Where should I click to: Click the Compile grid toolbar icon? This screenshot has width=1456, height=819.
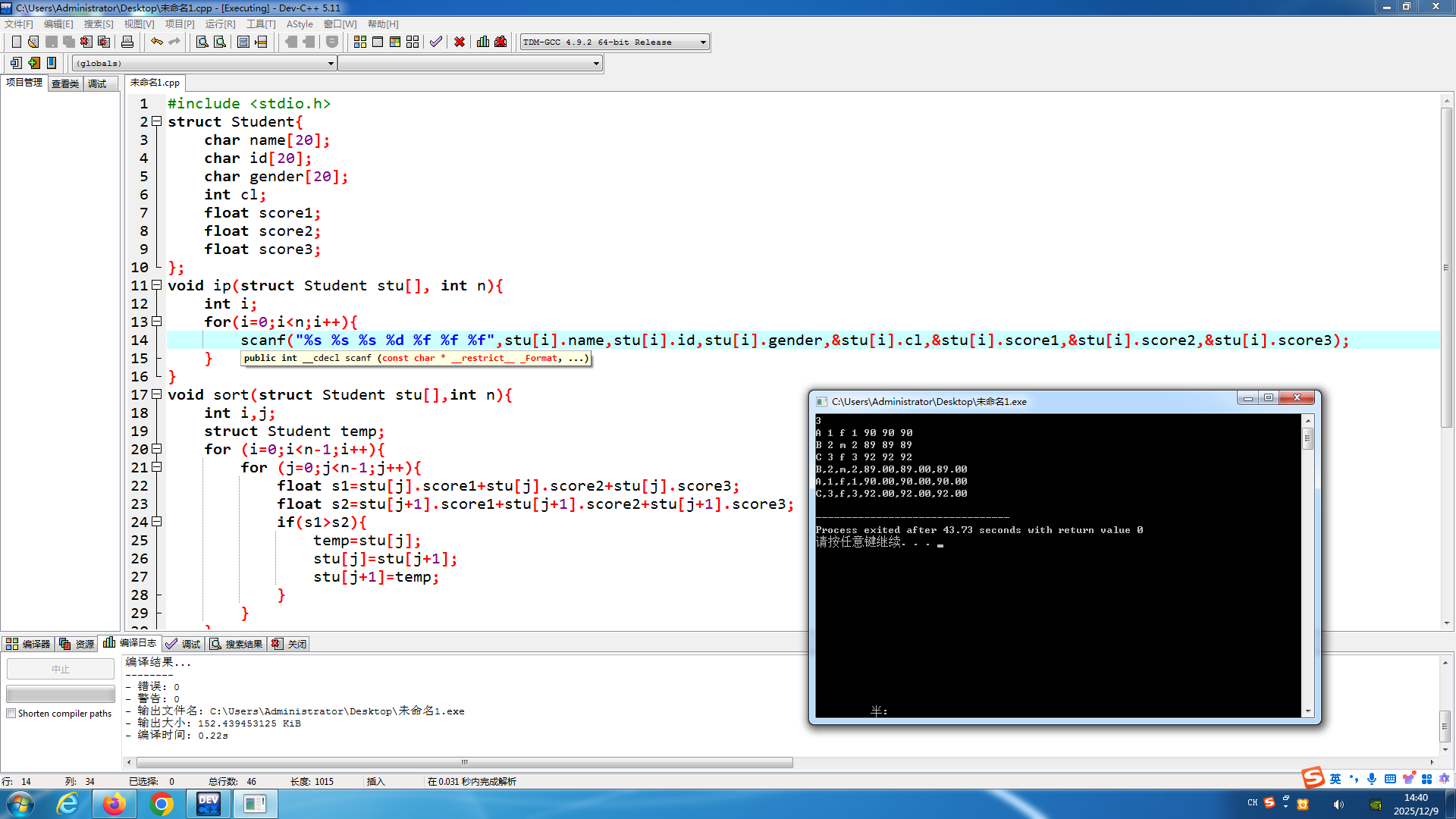point(360,42)
